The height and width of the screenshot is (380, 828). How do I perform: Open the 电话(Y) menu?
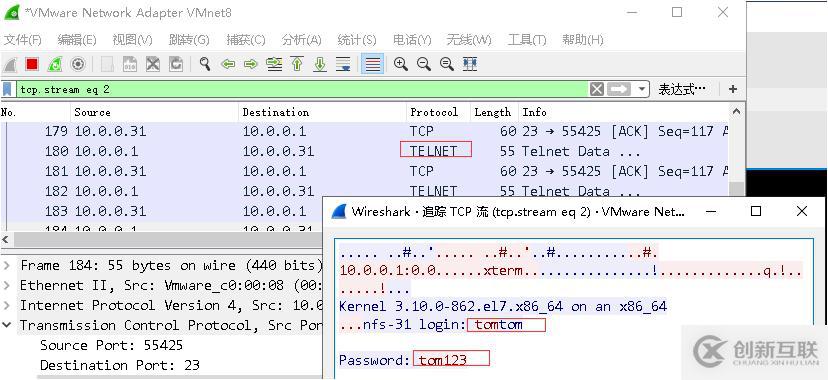click(x=412, y=40)
